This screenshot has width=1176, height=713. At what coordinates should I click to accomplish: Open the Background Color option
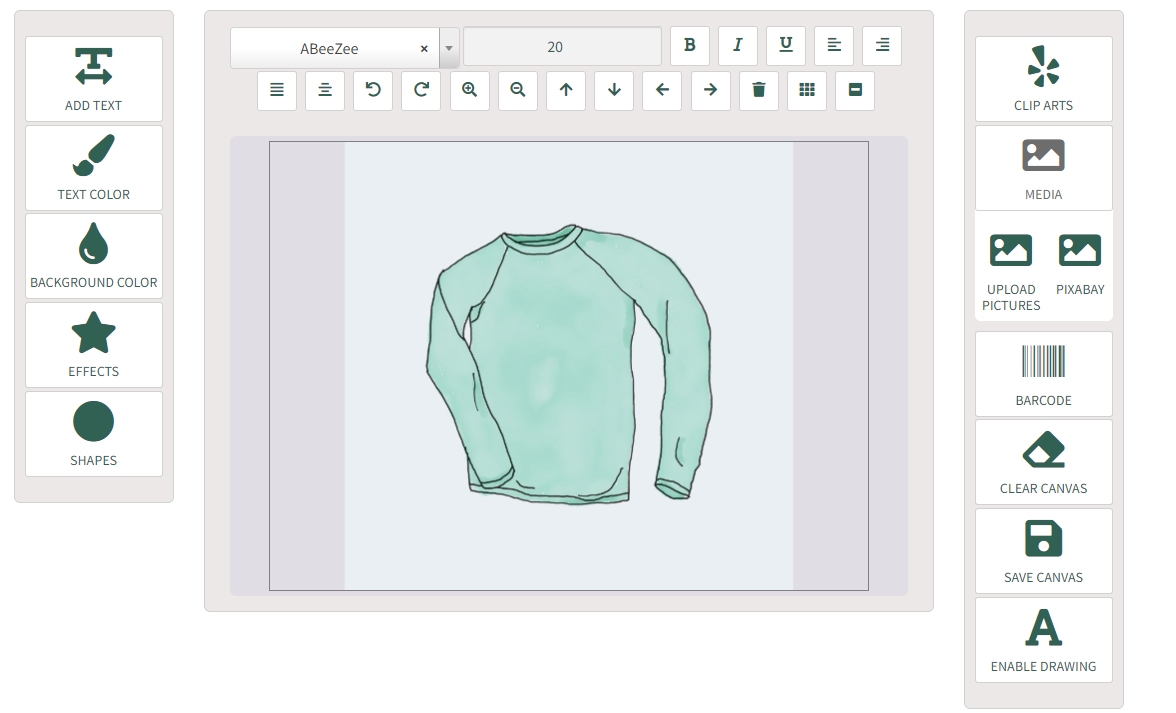pyautogui.click(x=94, y=256)
